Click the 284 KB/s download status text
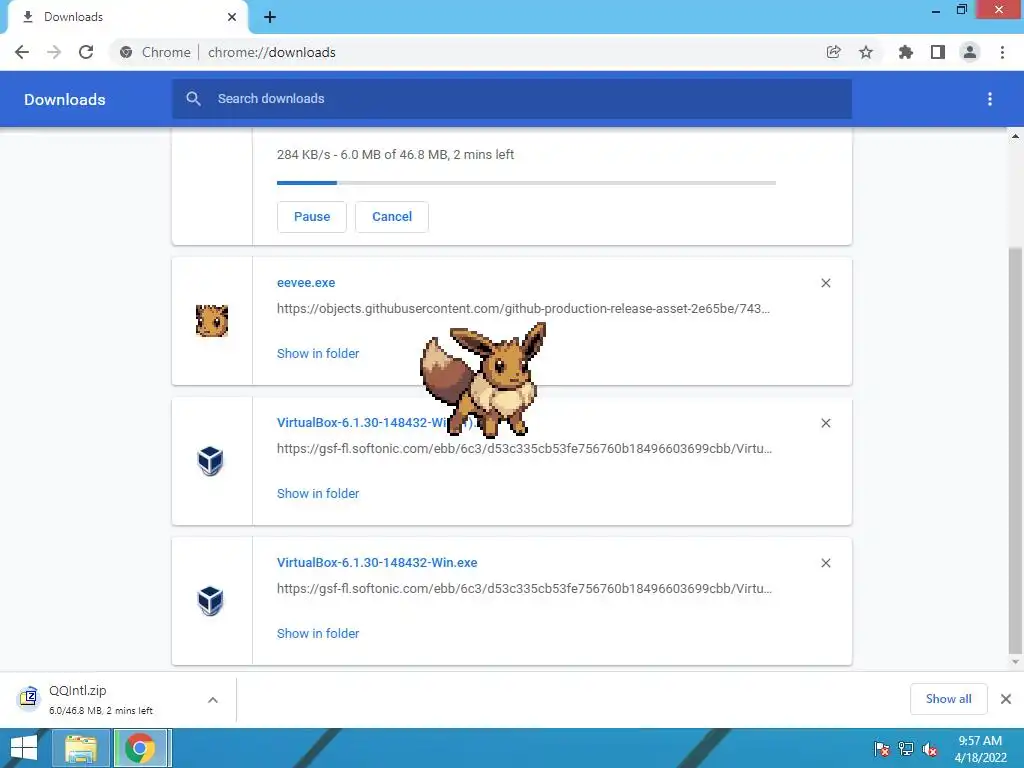 tap(395, 155)
